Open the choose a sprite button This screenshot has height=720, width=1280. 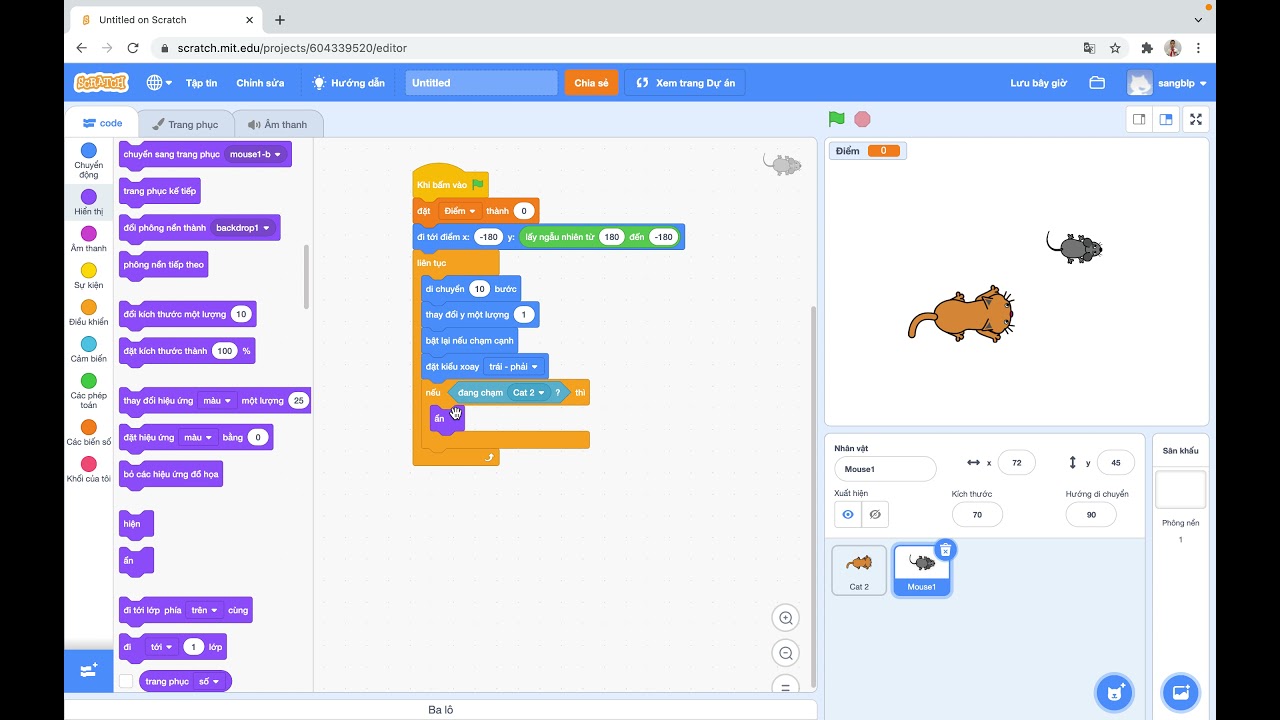pos(1114,691)
